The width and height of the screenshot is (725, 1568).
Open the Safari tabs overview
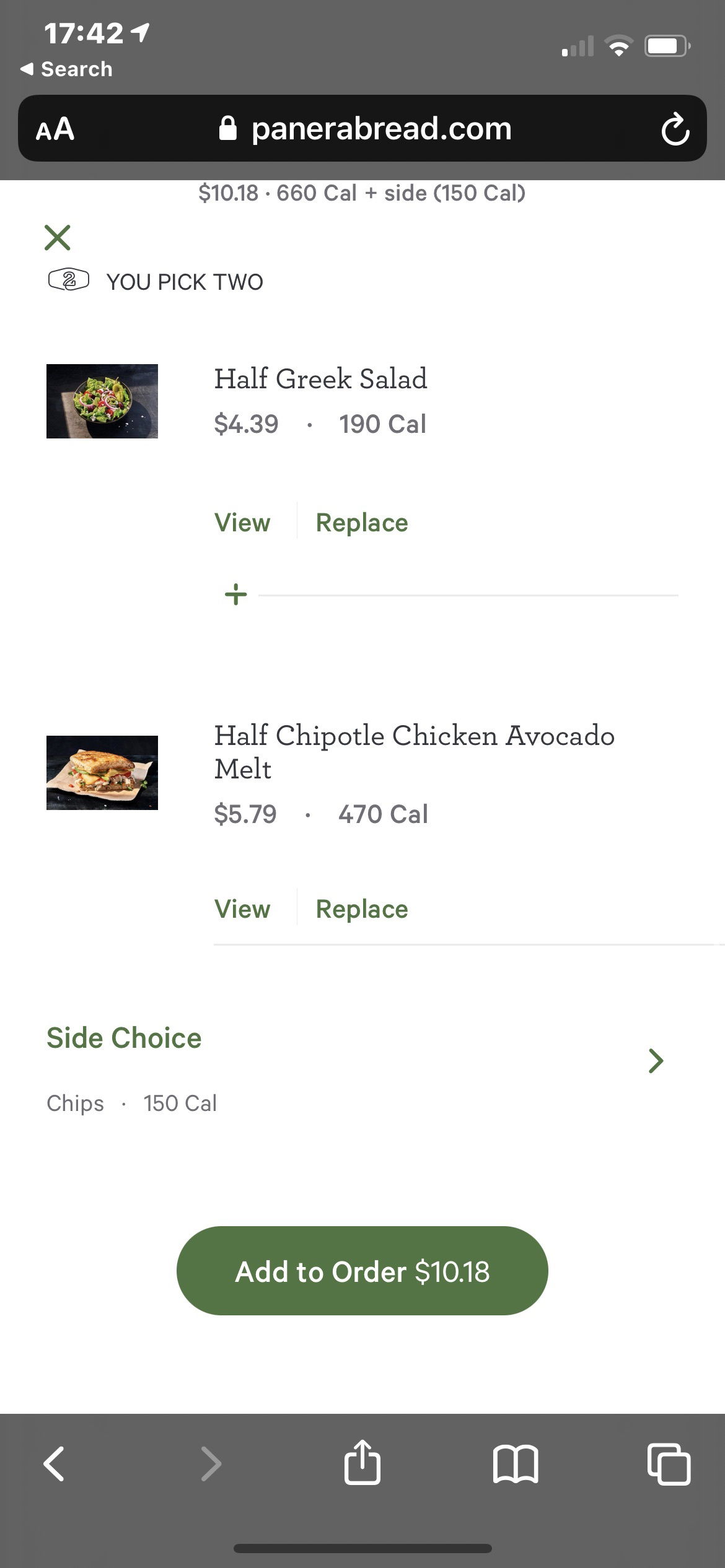click(x=669, y=1464)
